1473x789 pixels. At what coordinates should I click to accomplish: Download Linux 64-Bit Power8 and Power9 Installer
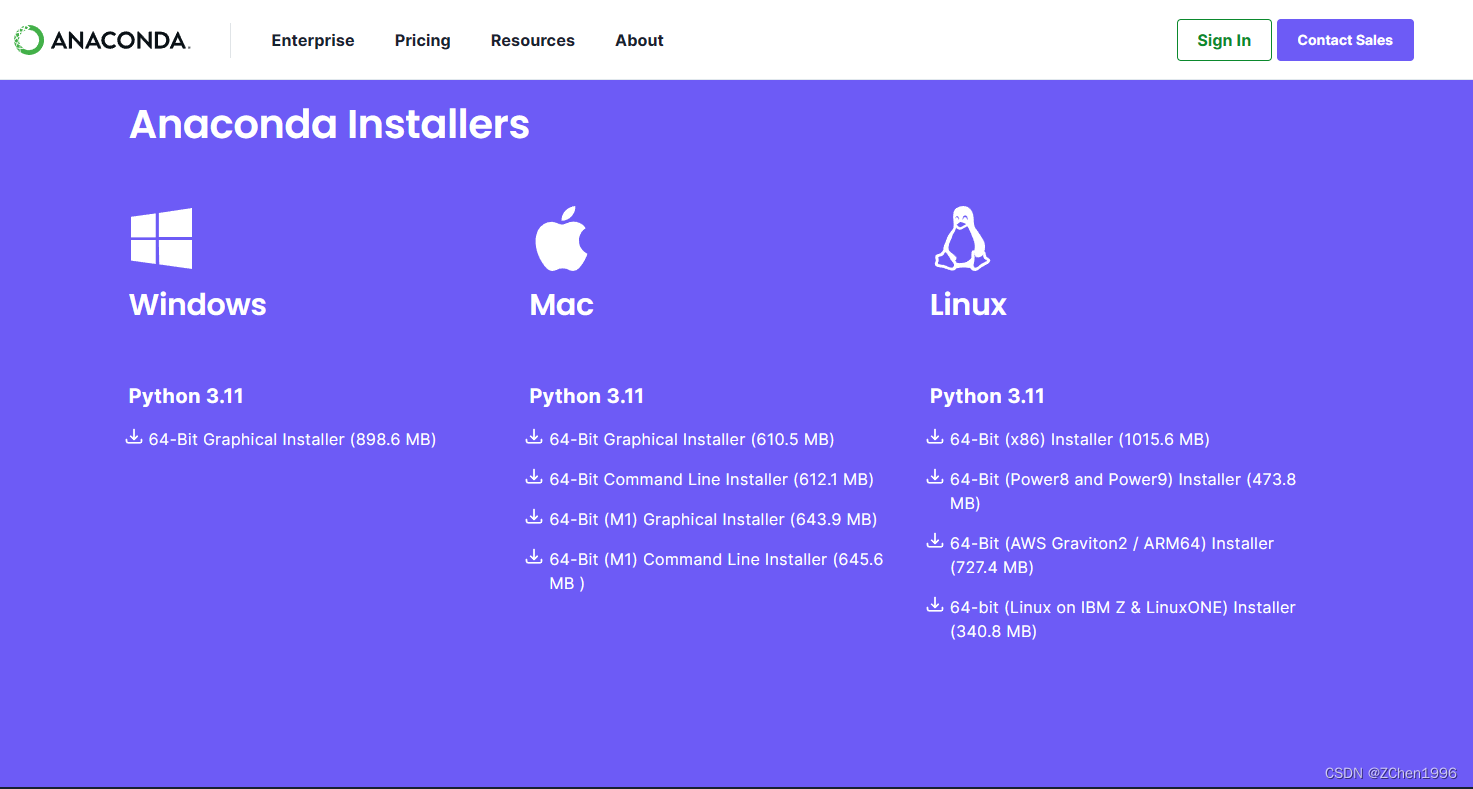point(1123,491)
